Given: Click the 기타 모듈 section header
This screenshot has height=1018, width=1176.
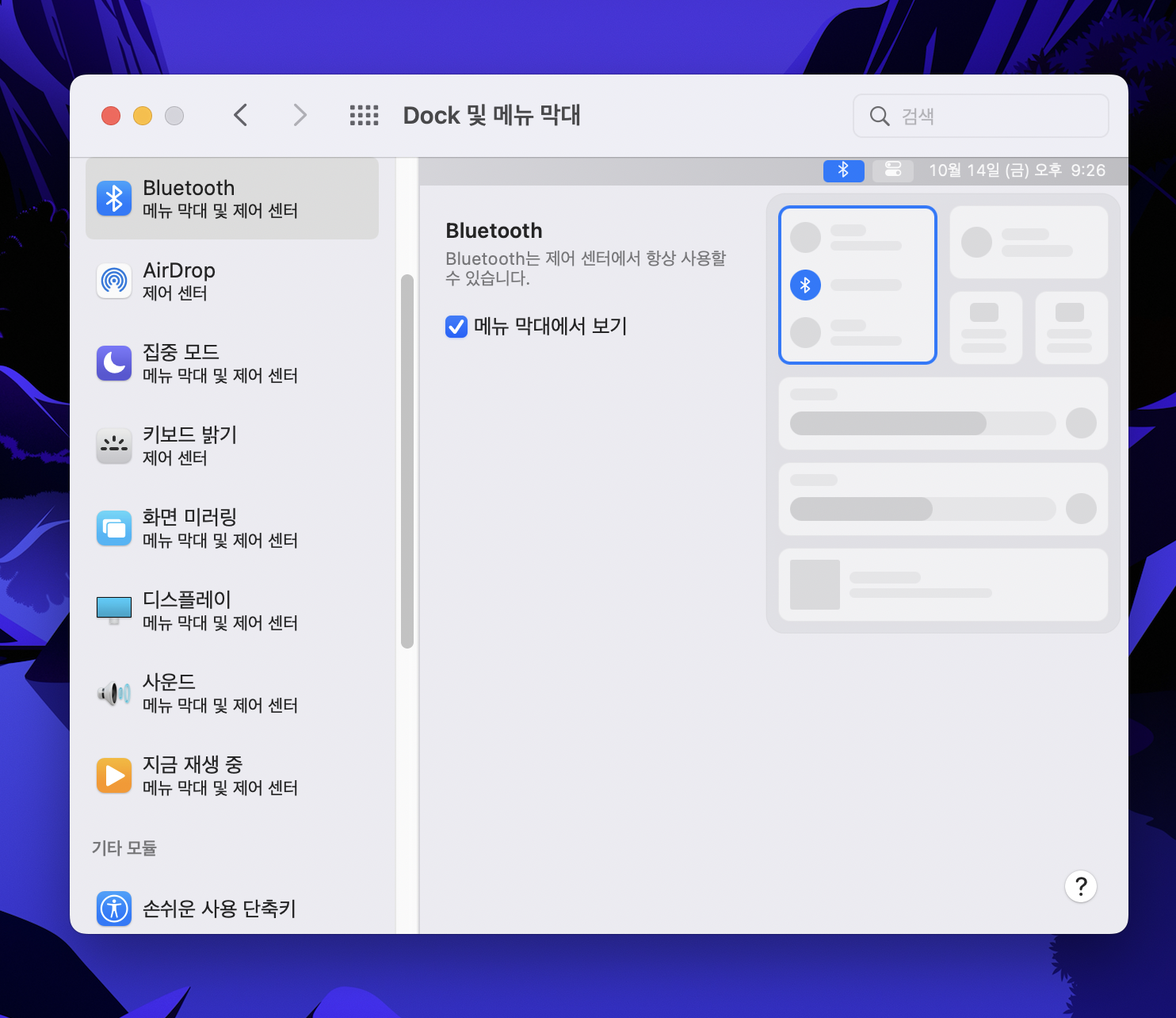Looking at the screenshot, I should [124, 848].
